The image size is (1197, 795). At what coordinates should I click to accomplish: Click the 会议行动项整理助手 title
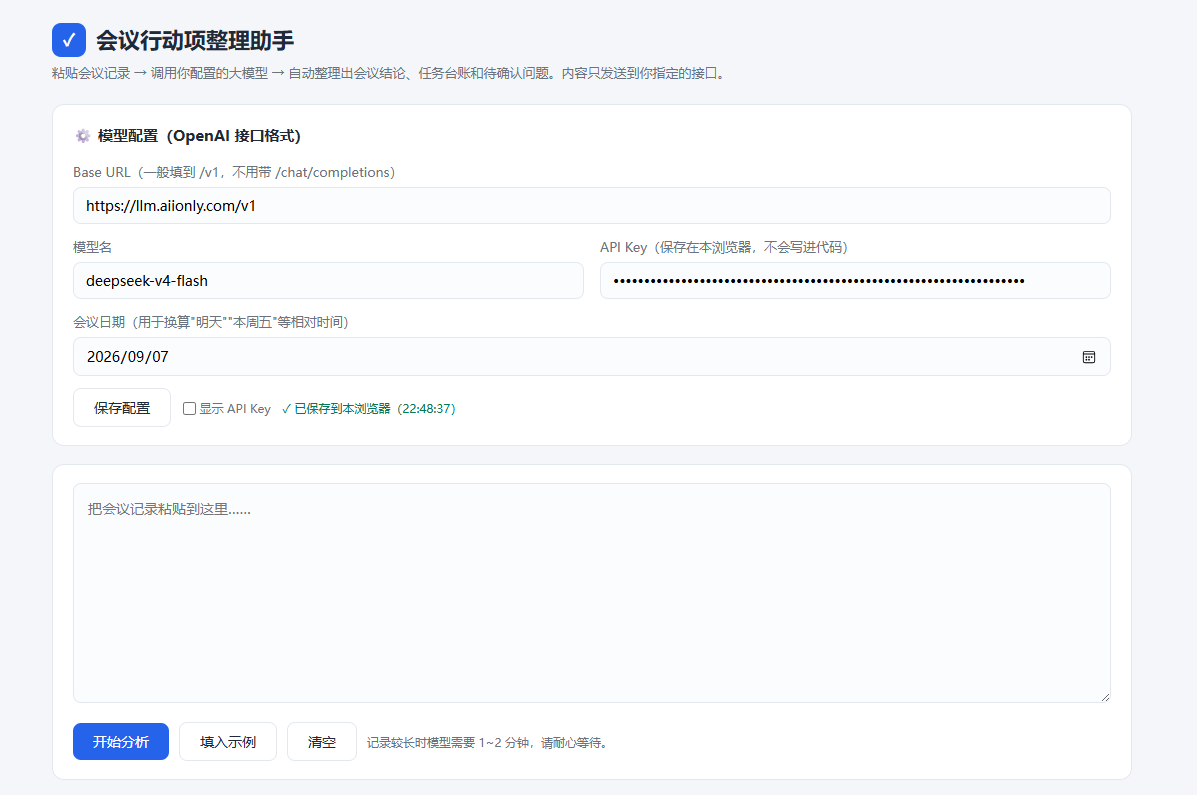[195, 40]
